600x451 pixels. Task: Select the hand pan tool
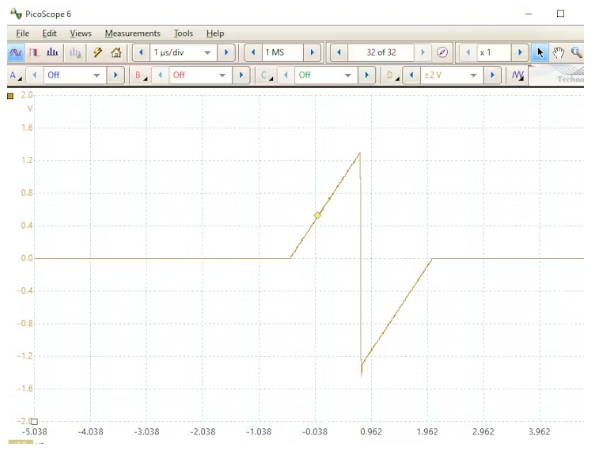click(559, 52)
